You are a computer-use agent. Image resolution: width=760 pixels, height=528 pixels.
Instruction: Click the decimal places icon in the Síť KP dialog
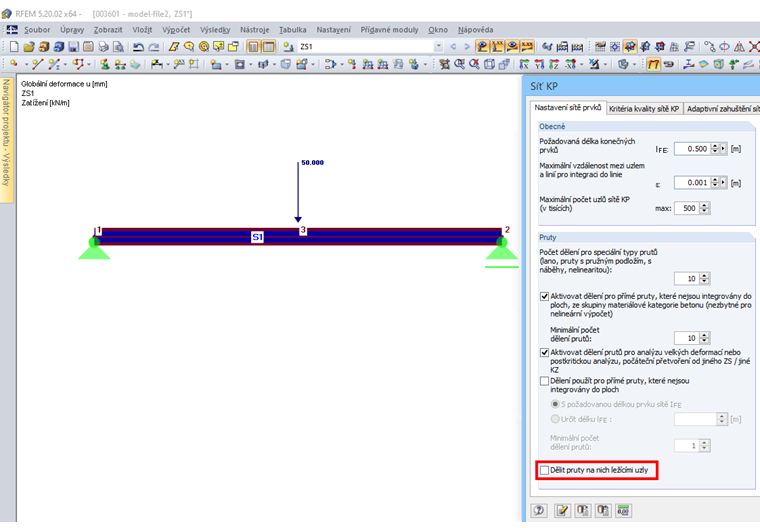623,510
